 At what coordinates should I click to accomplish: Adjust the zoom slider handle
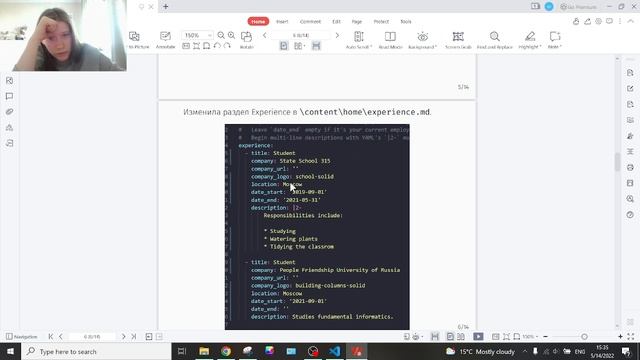pyautogui.click(x=584, y=337)
